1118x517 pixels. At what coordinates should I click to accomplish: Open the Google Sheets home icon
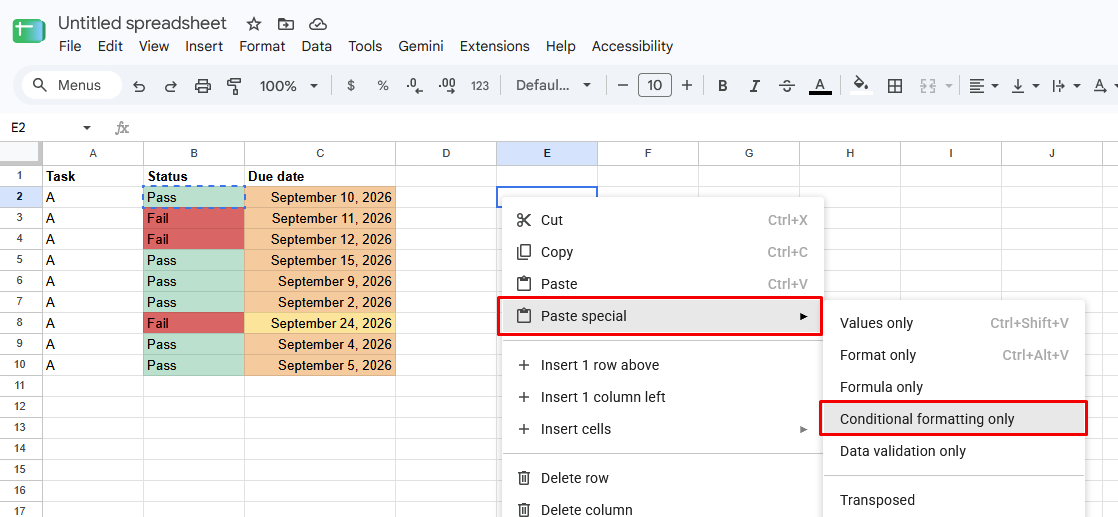pos(29,32)
